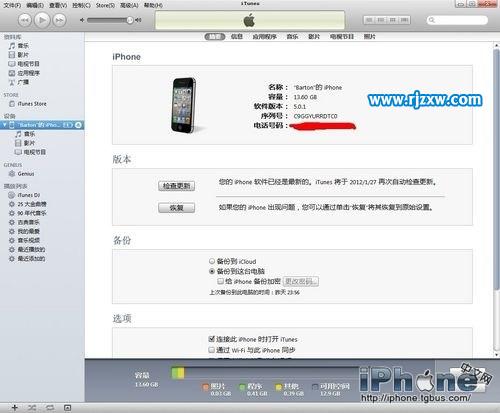Open library 电视节目 with the TV icon
Image resolution: width=500 pixels, height=413 pixels.
click(x=24, y=64)
